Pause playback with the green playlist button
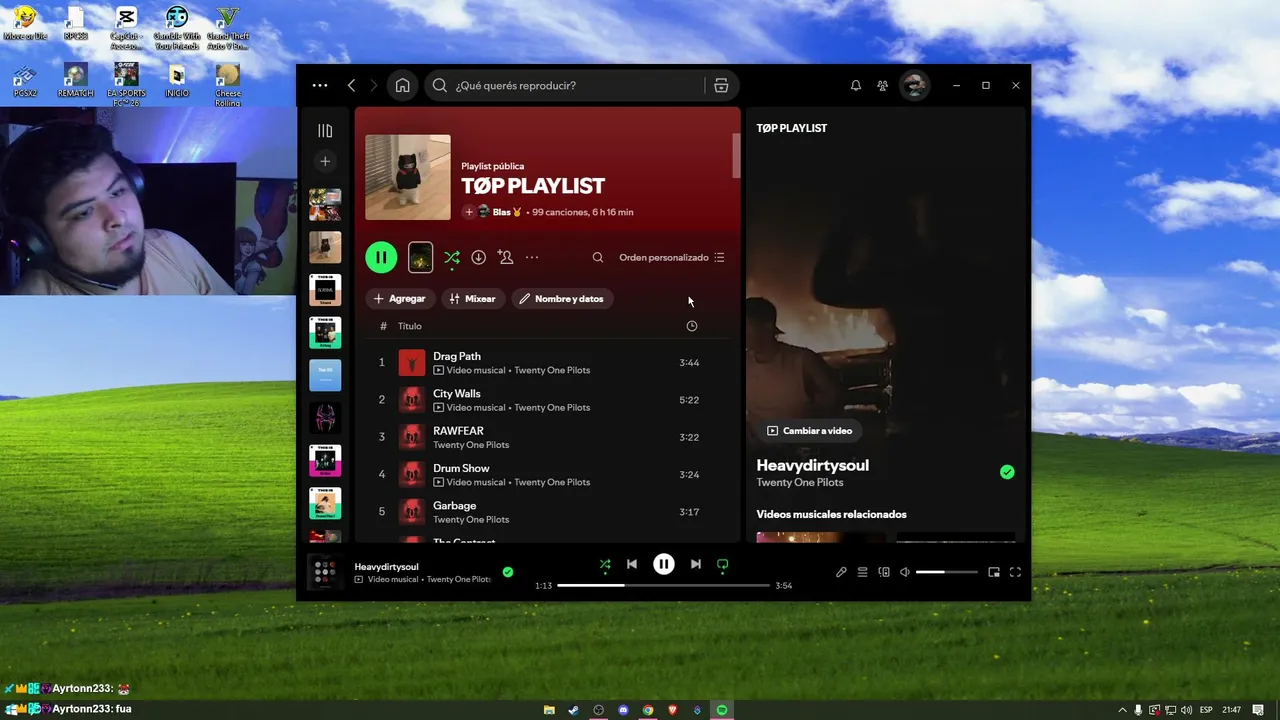1280x720 pixels. 381,257
